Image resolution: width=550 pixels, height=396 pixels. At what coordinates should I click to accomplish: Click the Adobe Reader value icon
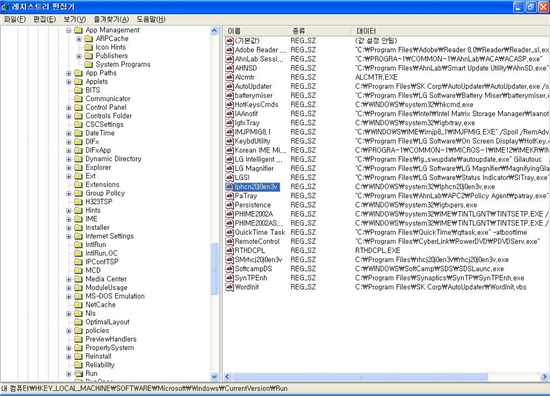click(229, 50)
